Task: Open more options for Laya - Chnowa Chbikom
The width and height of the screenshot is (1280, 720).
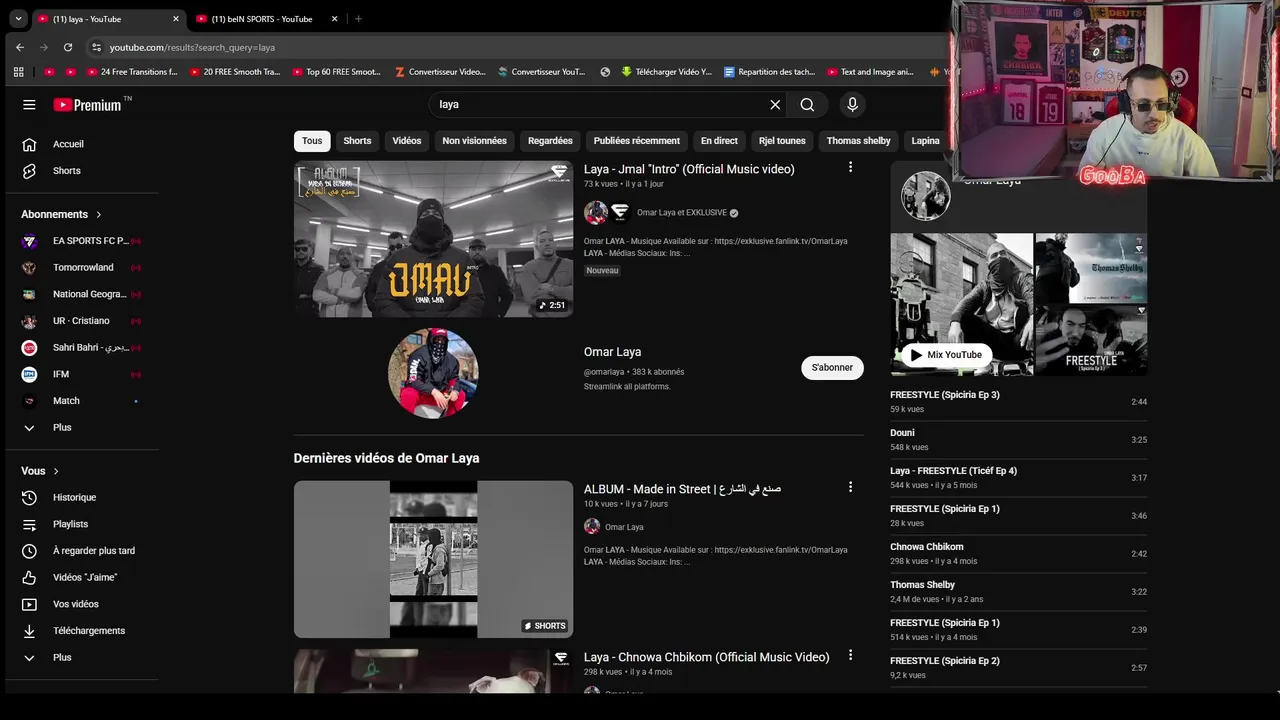Action: (x=850, y=655)
